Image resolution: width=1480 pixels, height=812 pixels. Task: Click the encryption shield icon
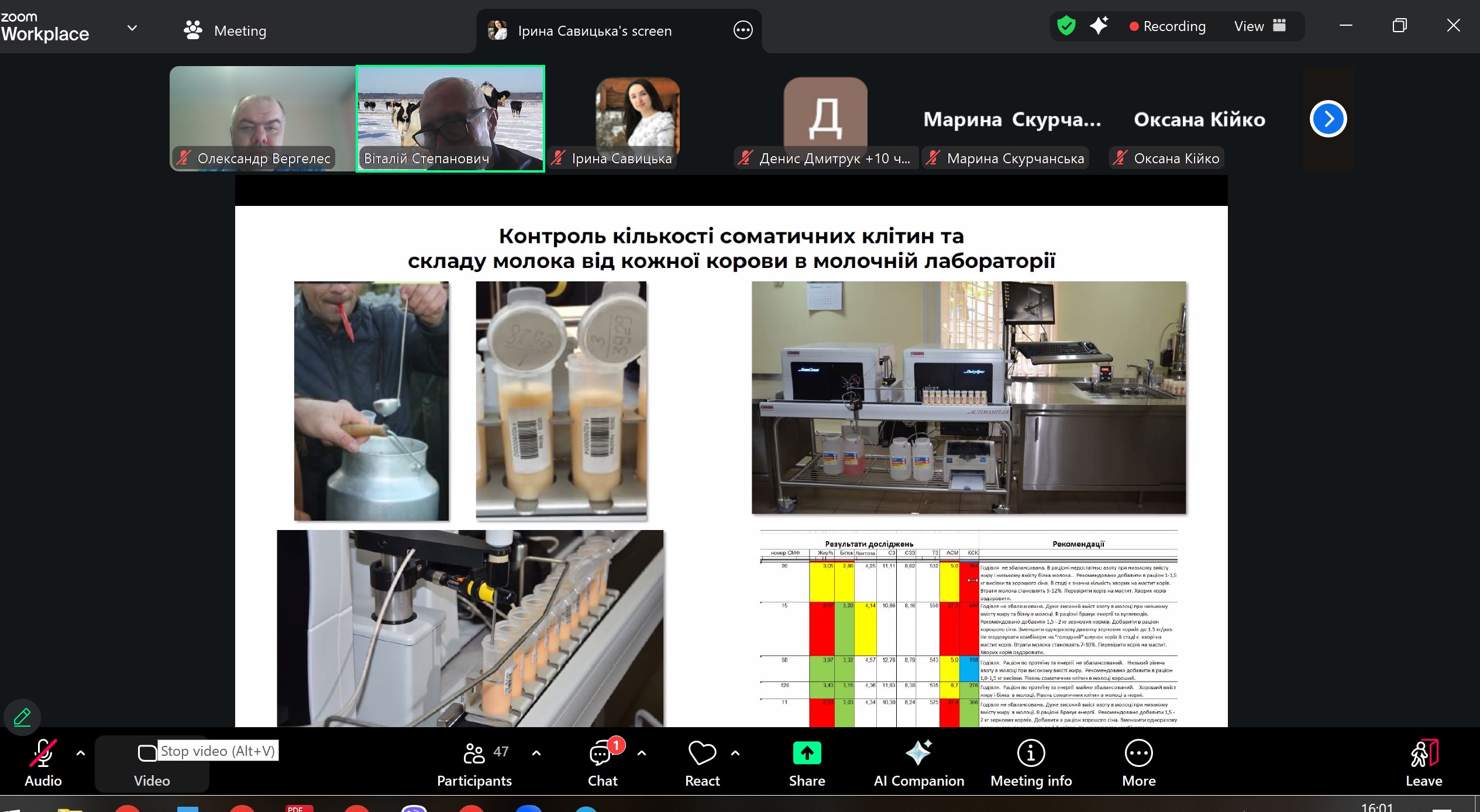coord(1066,26)
